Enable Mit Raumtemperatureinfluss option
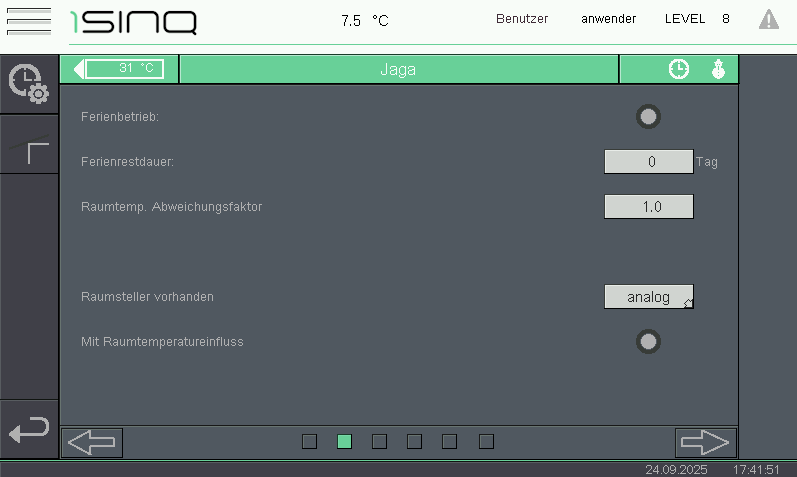This screenshot has width=797, height=477. pos(649,342)
